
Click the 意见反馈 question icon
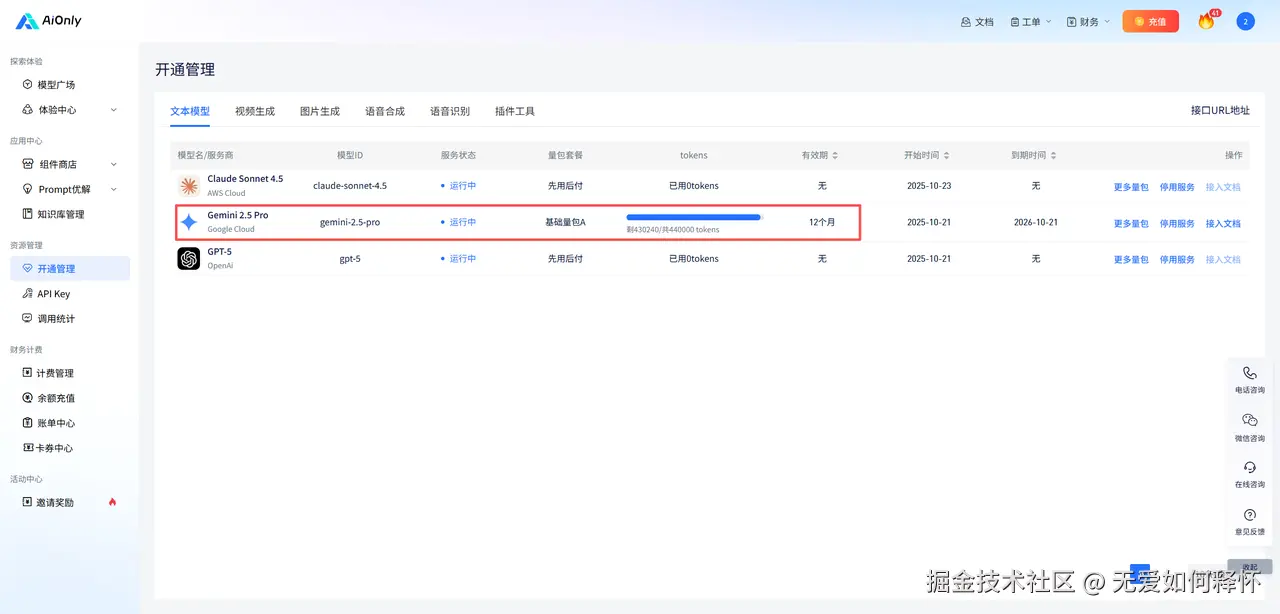1250,515
